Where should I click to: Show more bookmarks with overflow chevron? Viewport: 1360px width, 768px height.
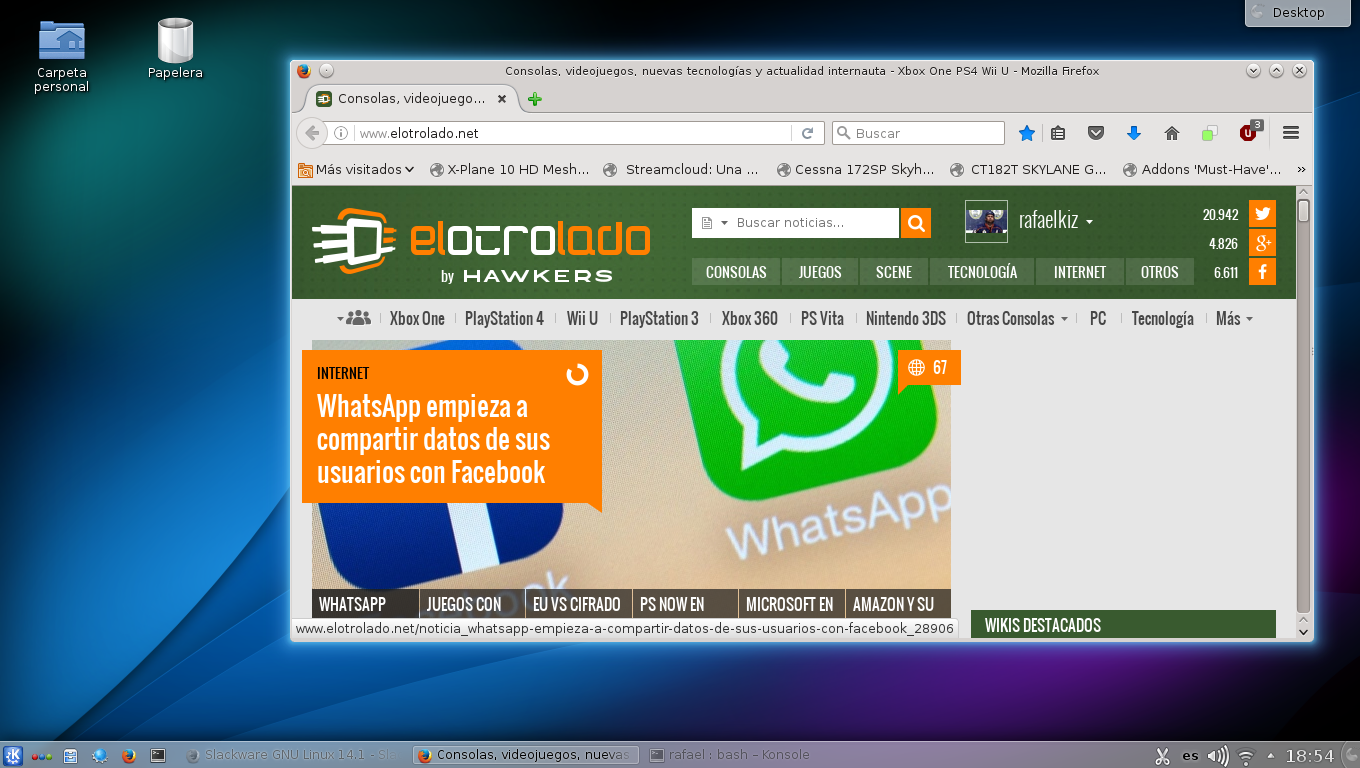[1301, 170]
